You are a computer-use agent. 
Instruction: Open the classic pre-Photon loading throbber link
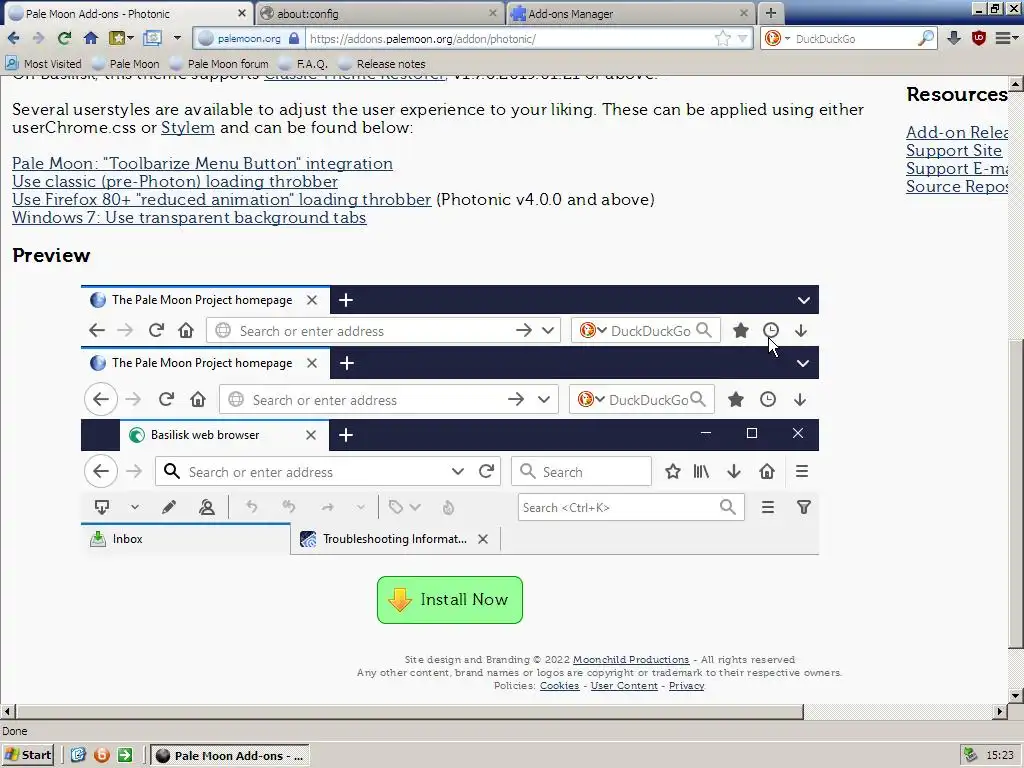point(175,182)
